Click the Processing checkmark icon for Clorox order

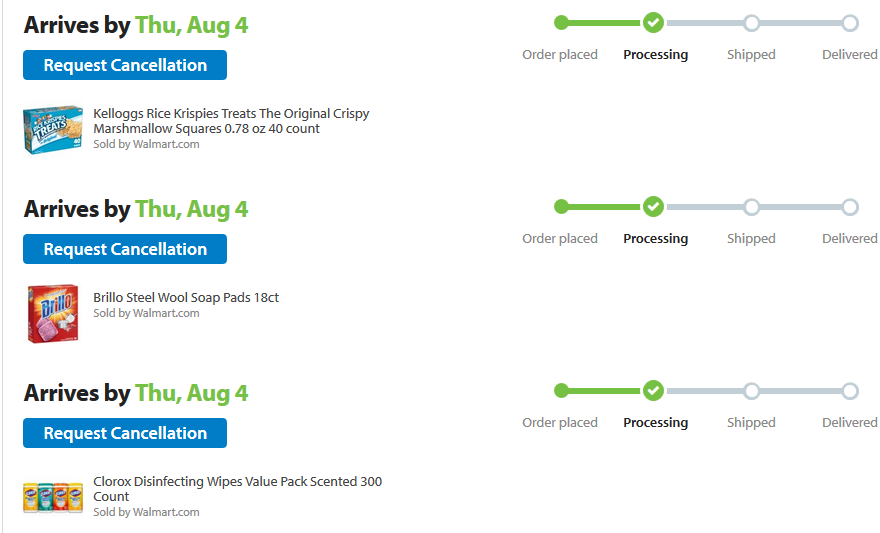653,391
